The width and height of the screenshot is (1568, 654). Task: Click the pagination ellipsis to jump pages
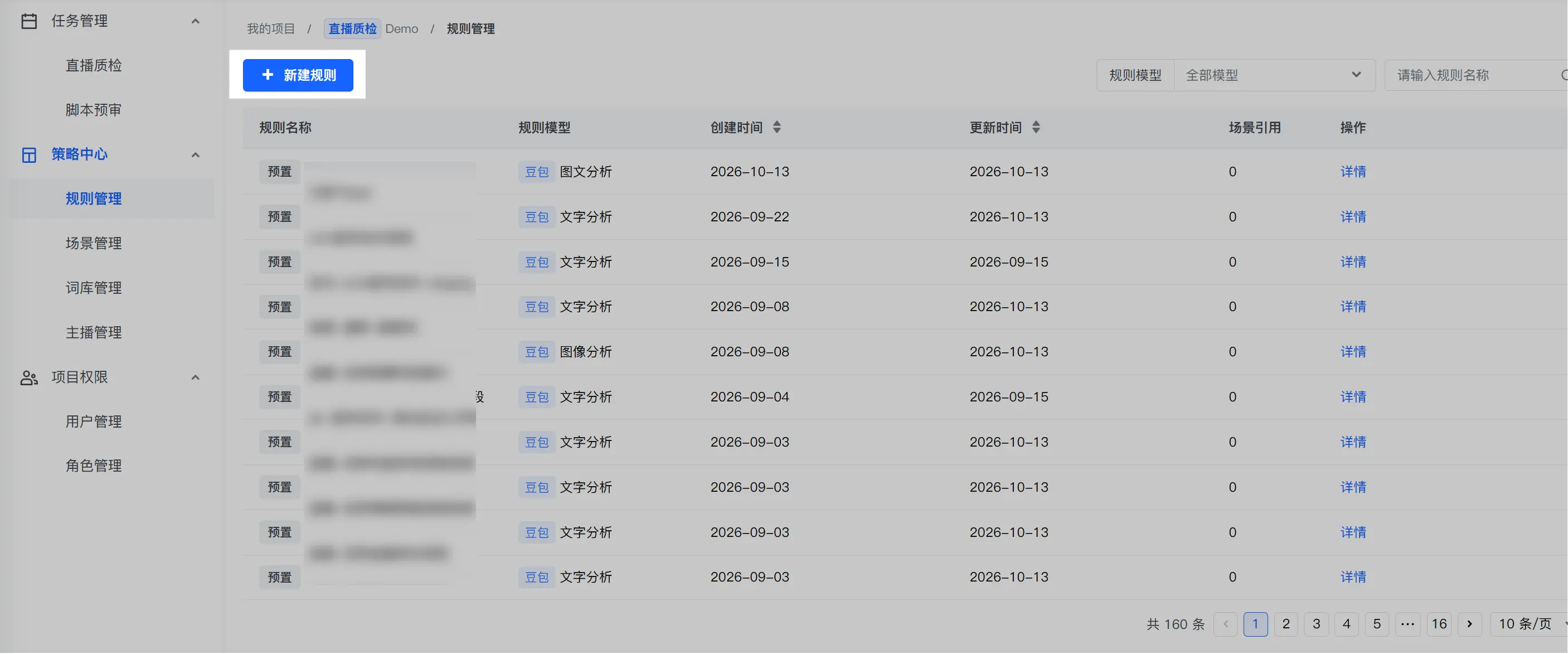pyautogui.click(x=1407, y=624)
